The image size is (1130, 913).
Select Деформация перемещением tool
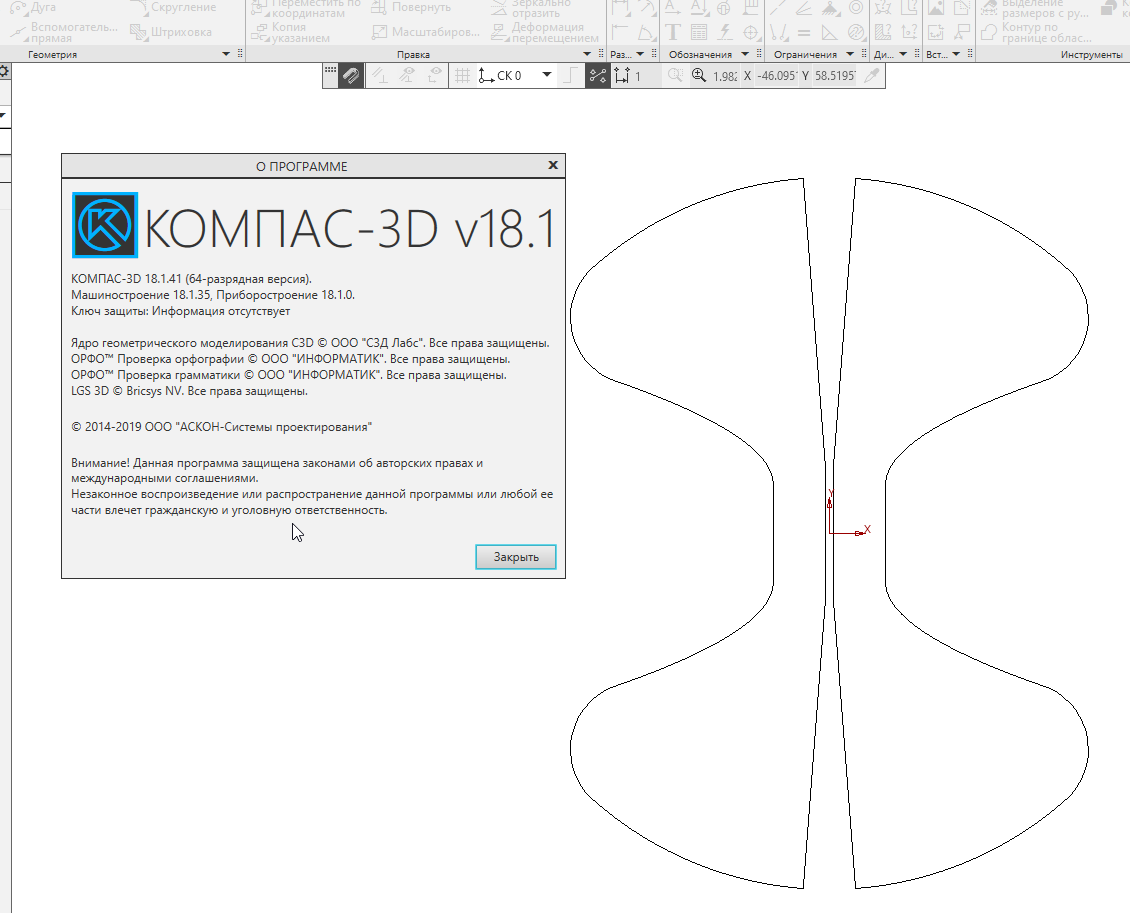[545, 32]
